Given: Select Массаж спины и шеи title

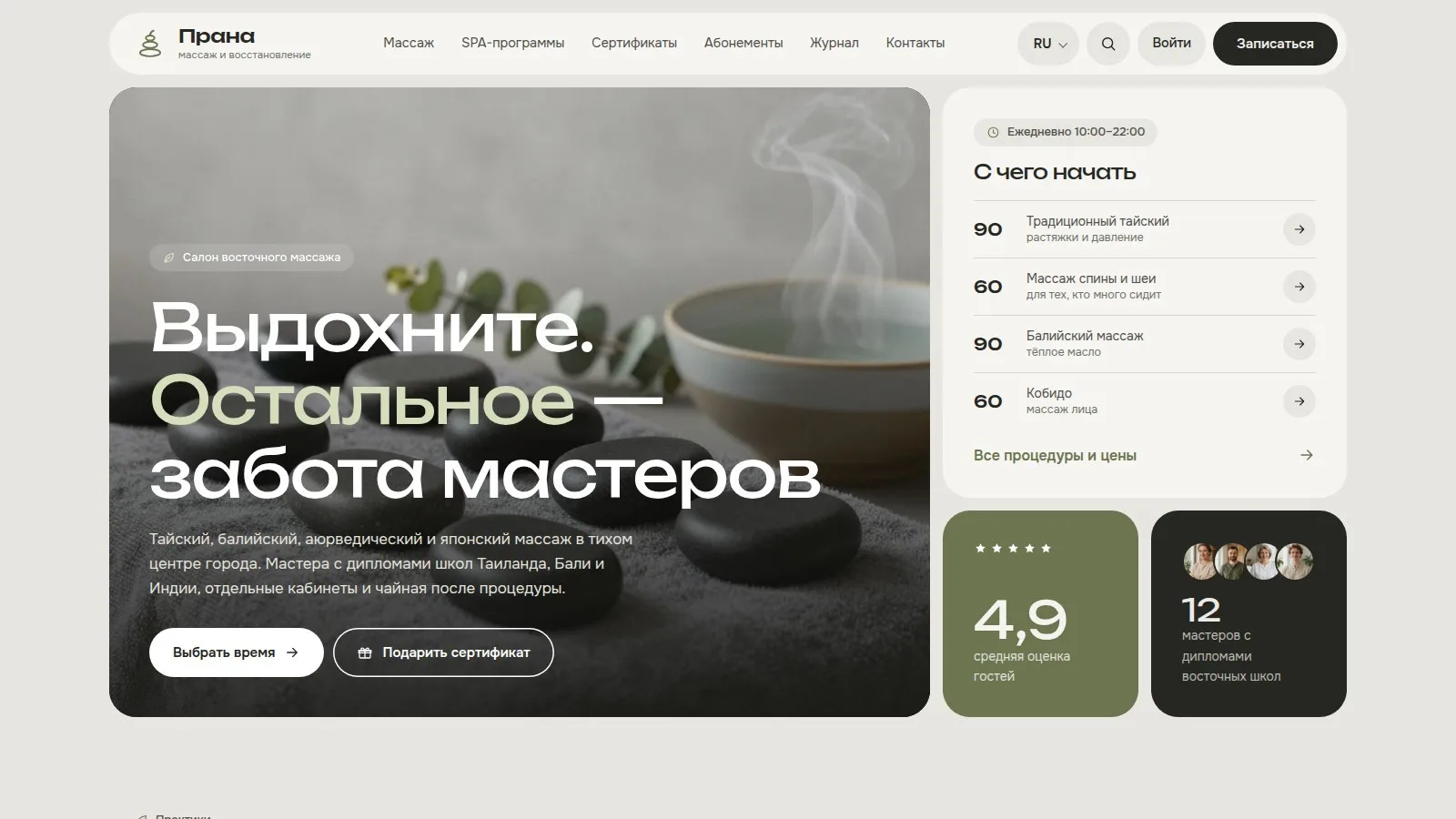Looking at the screenshot, I should pos(1091,278).
